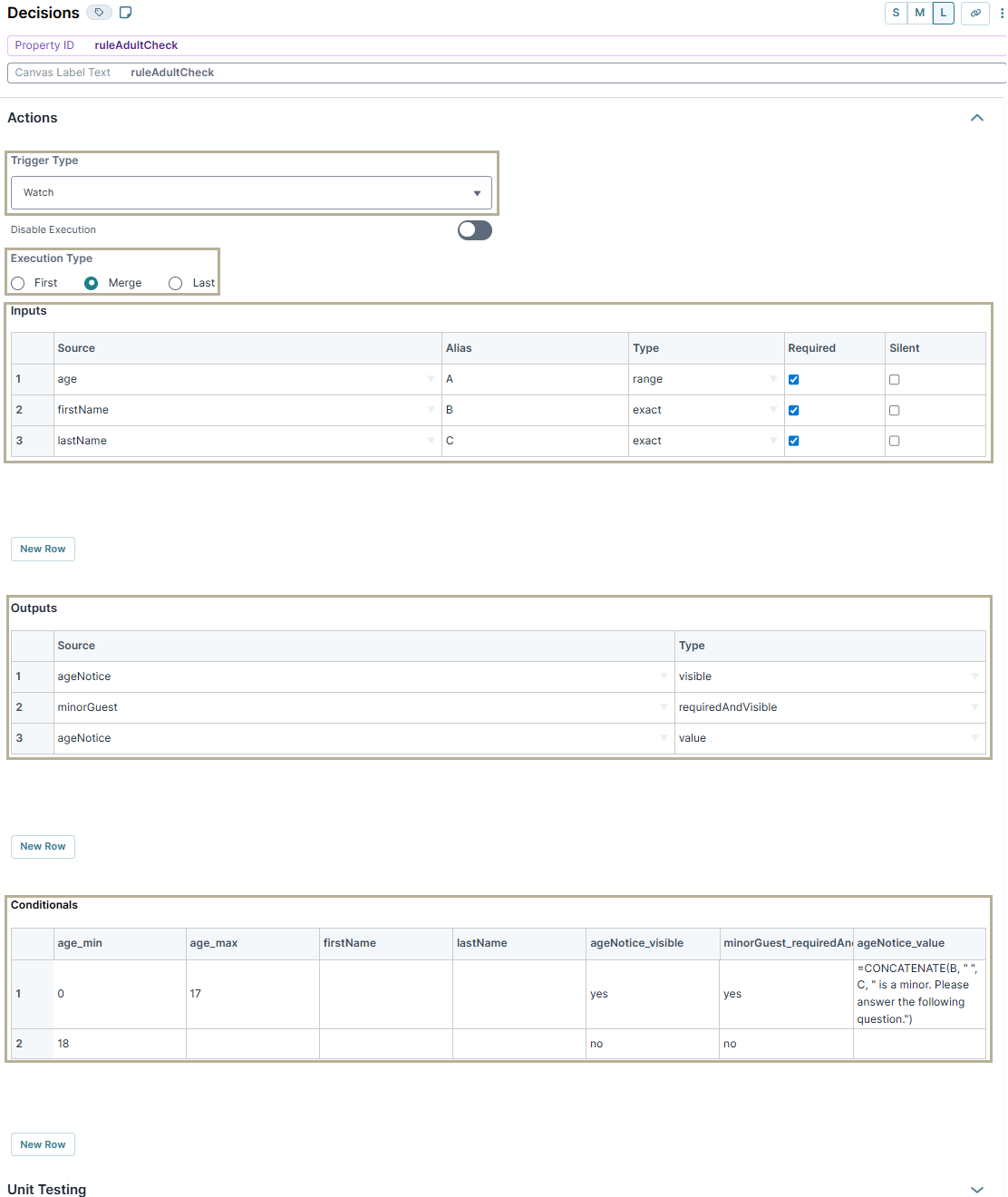1008x1197 pixels.
Task: Toggle the Disable Execution switch
Action: pyautogui.click(x=474, y=230)
